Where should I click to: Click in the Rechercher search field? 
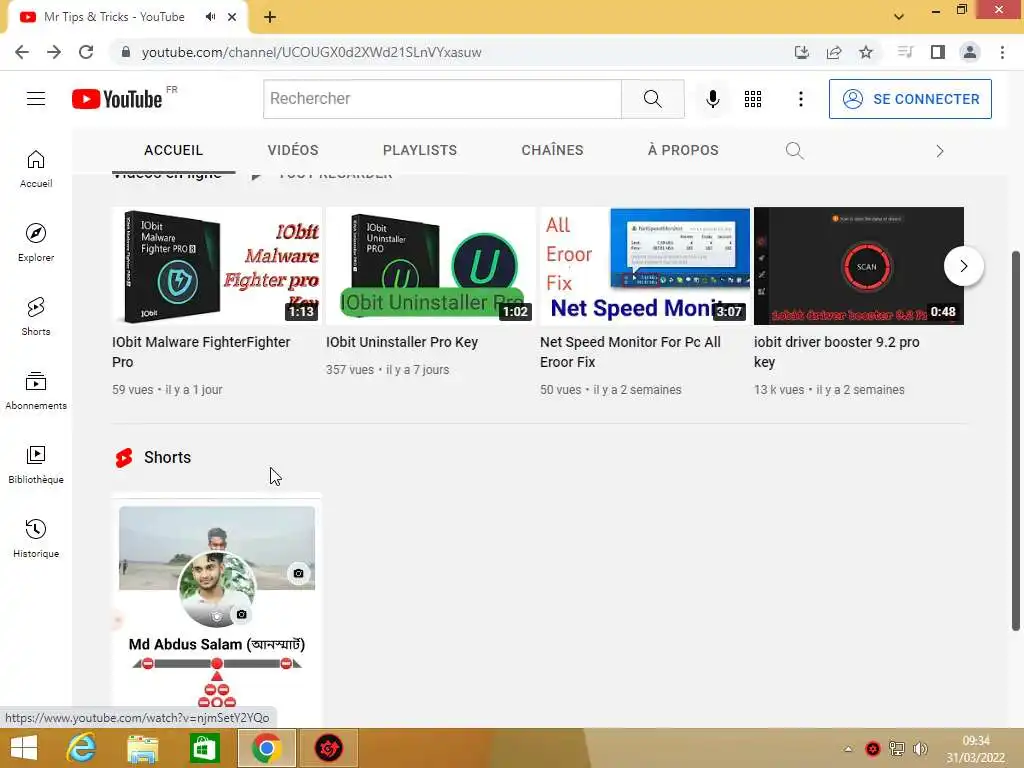coord(442,99)
